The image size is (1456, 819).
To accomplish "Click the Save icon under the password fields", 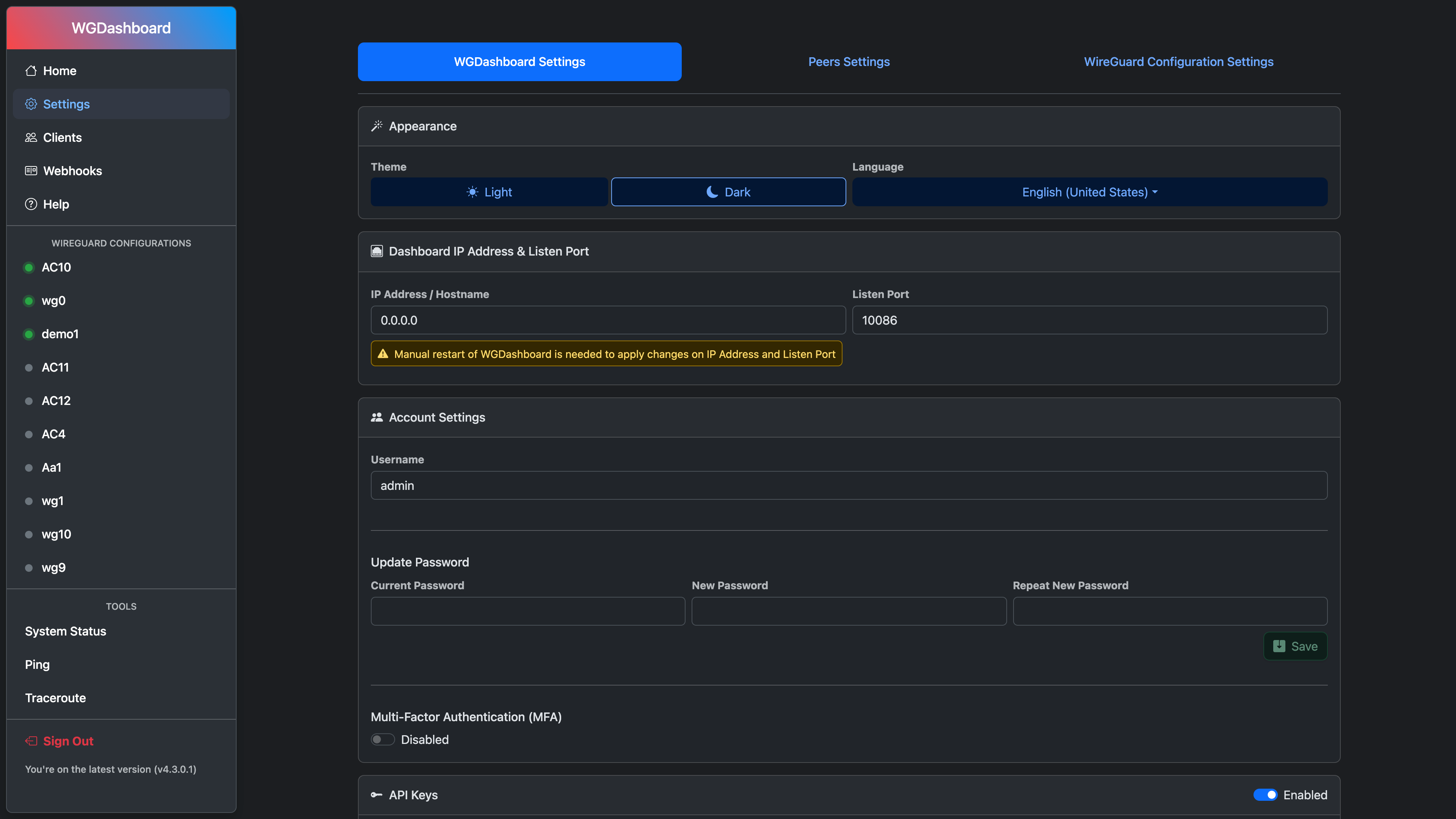I will (1279, 646).
